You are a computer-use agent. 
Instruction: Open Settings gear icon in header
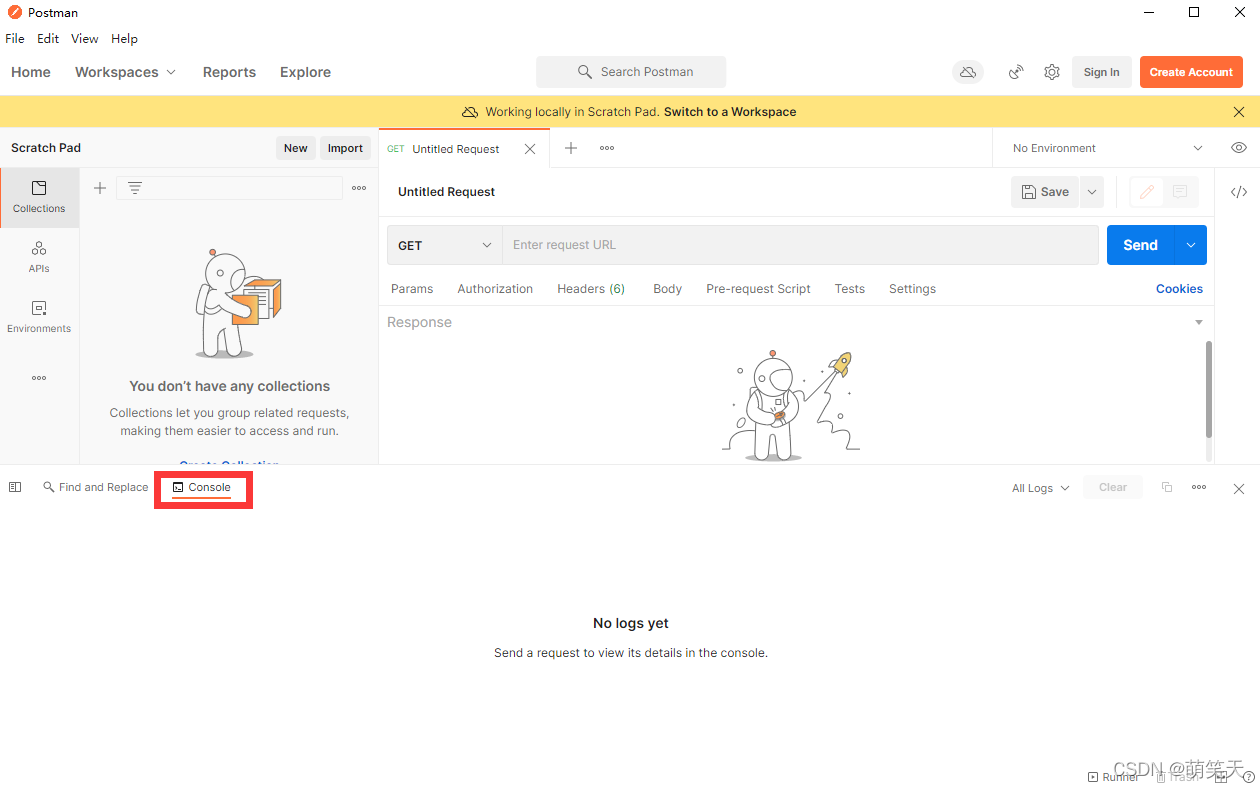(x=1052, y=72)
